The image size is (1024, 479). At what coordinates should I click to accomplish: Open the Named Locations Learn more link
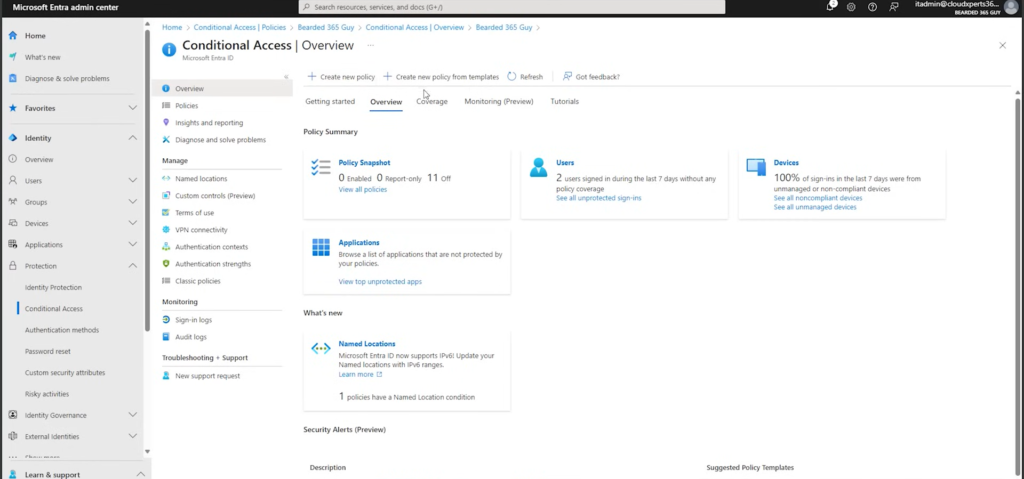point(360,374)
